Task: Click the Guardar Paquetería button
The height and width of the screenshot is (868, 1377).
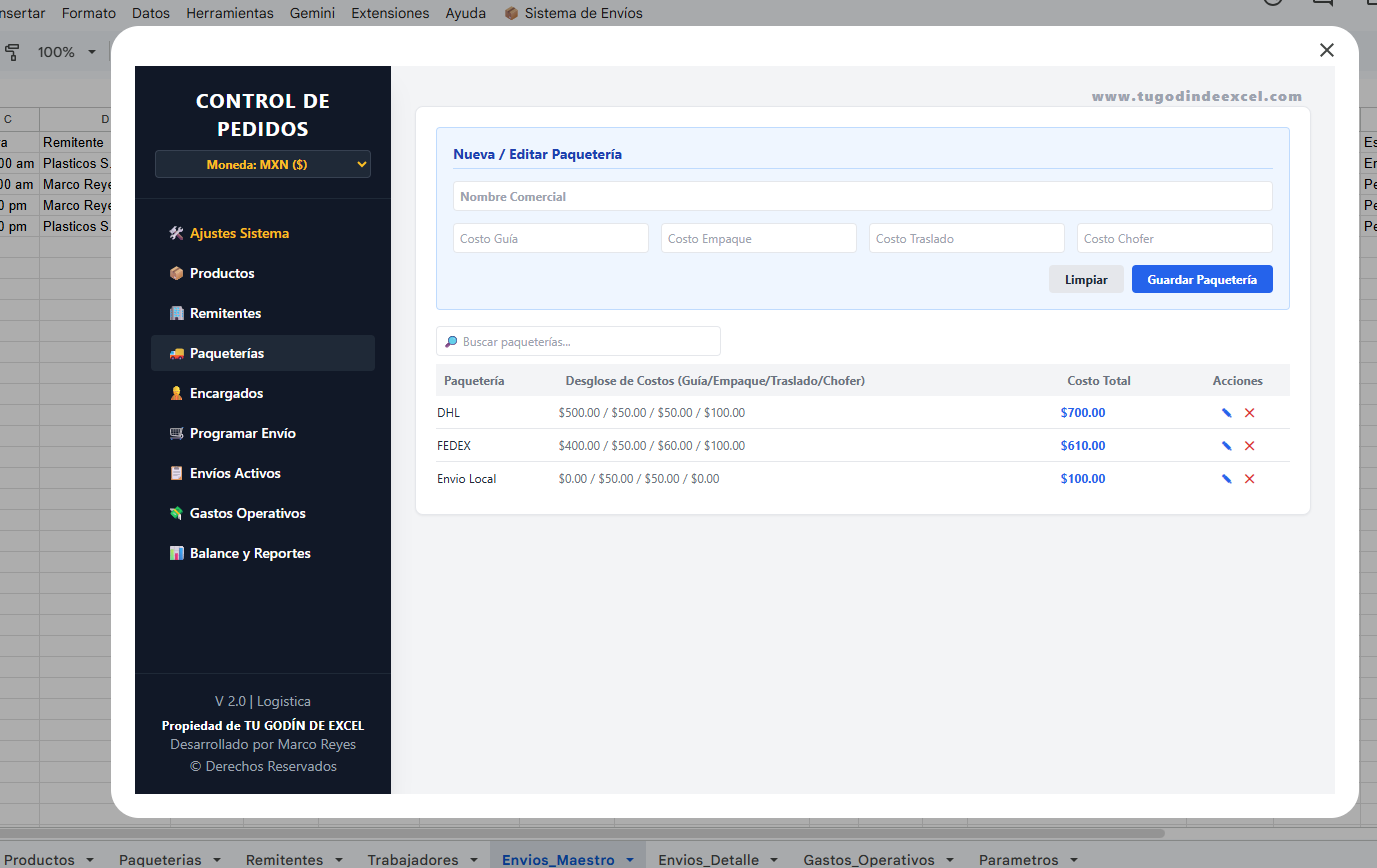Action: pos(1202,279)
